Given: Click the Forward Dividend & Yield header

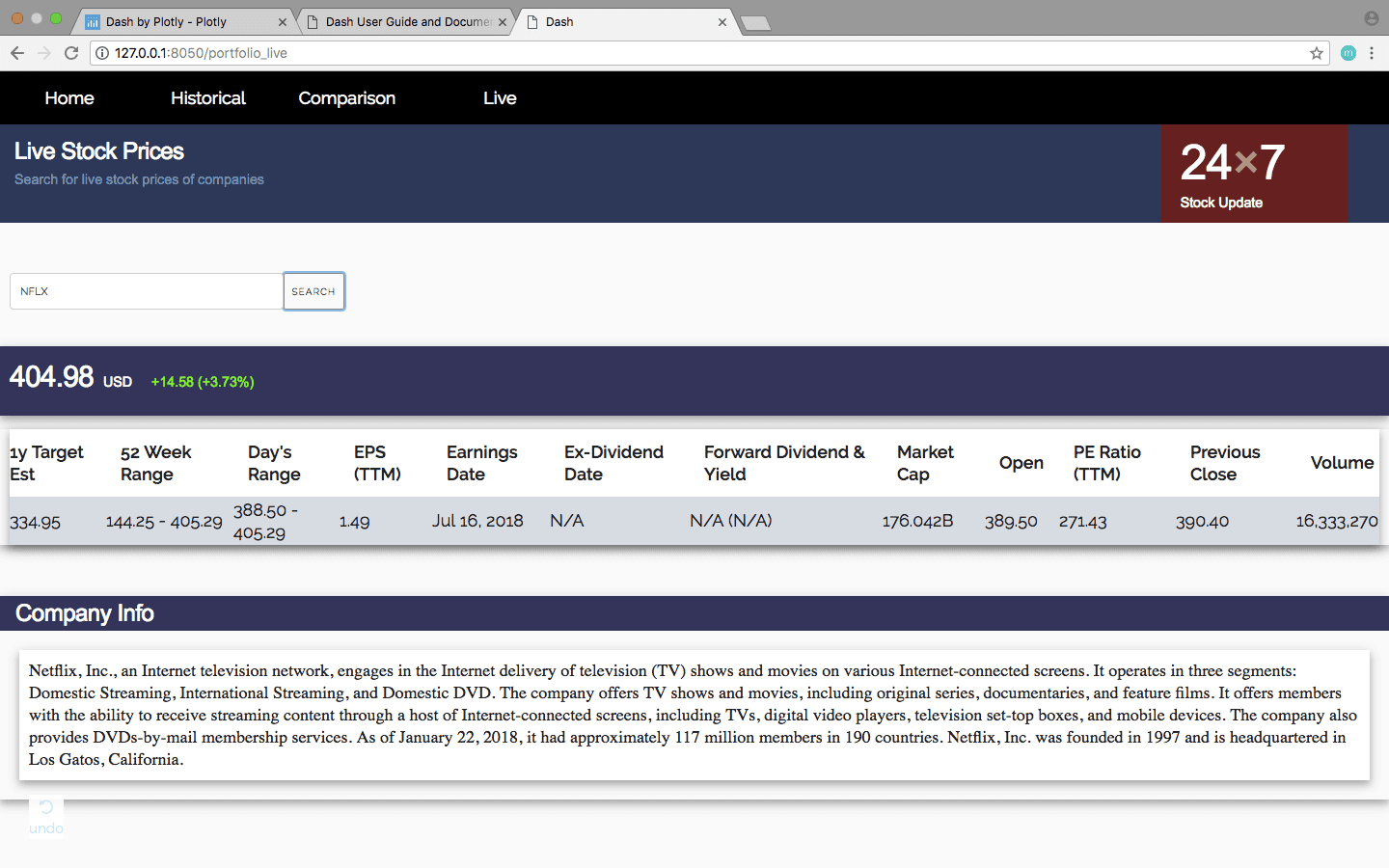Looking at the screenshot, I should [x=784, y=463].
